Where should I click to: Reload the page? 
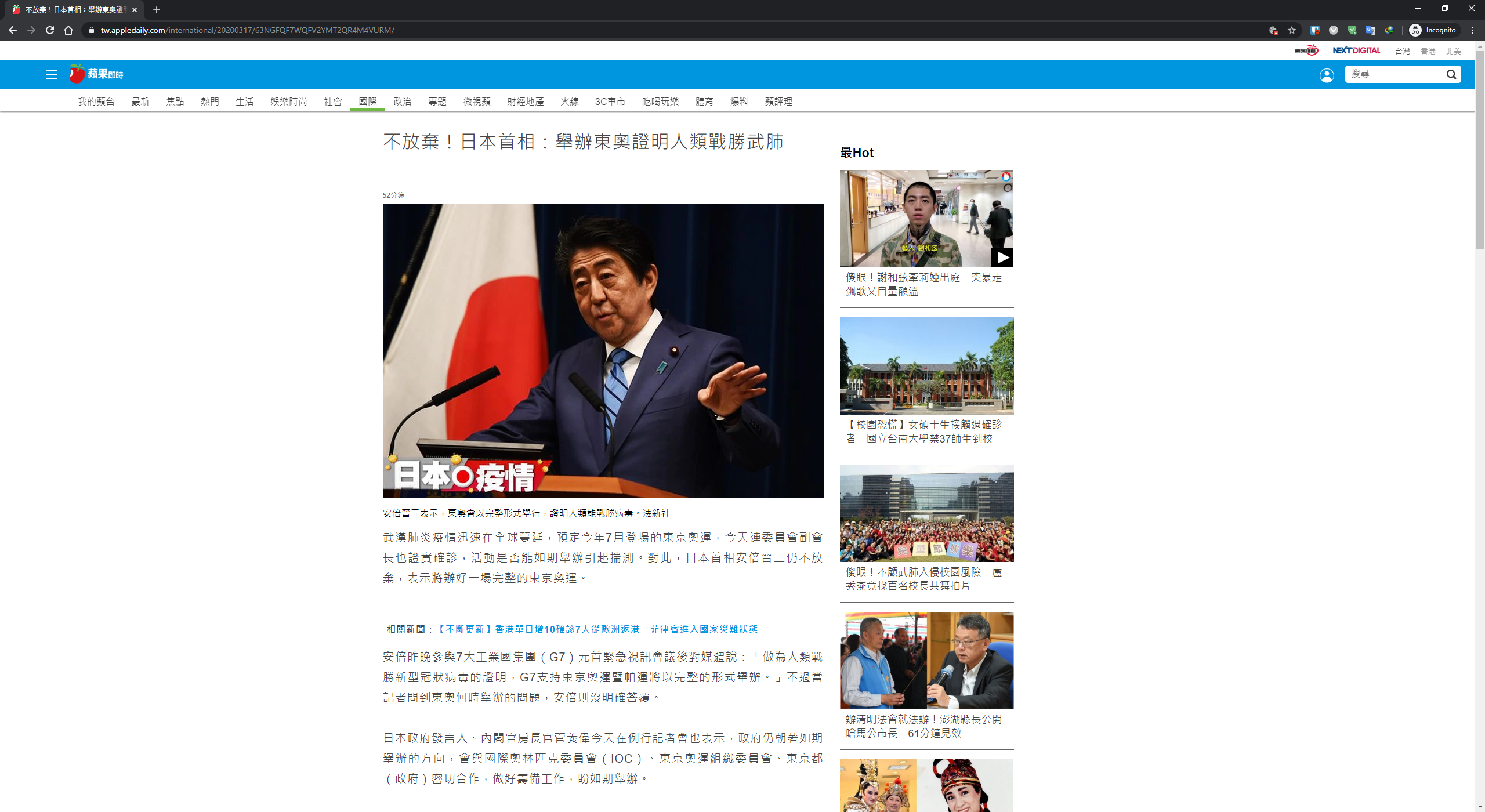click(x=50, y=30)
